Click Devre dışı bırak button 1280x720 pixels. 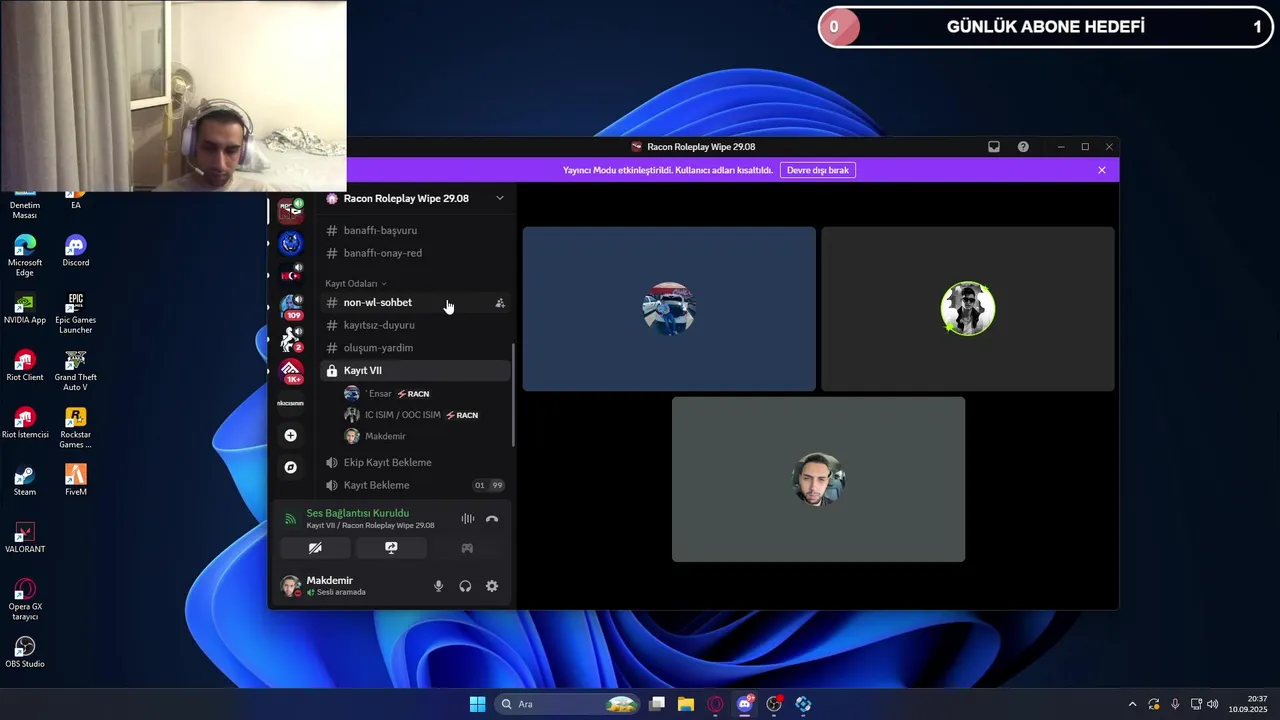pos(818,170)
